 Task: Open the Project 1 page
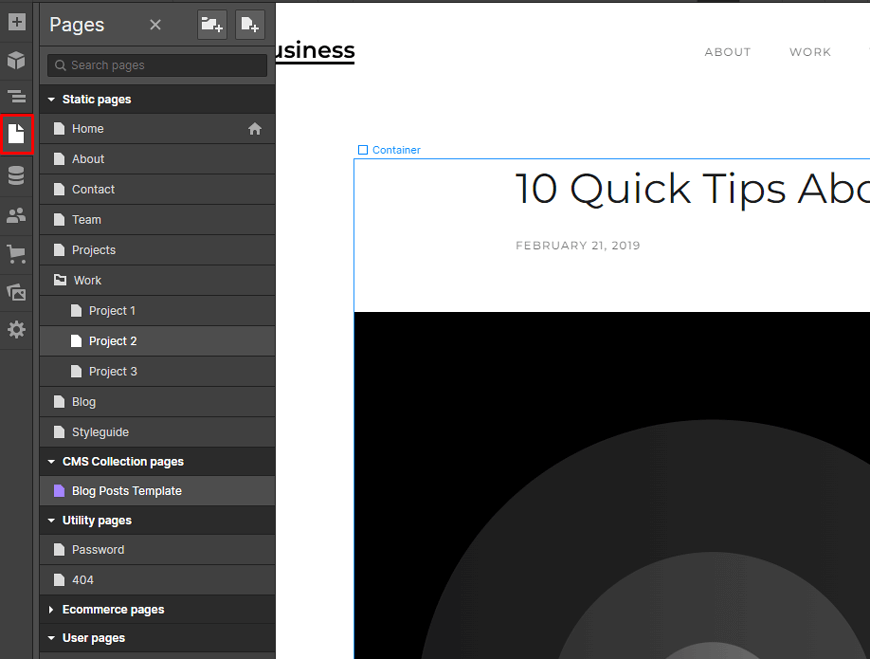click(158, 311)
